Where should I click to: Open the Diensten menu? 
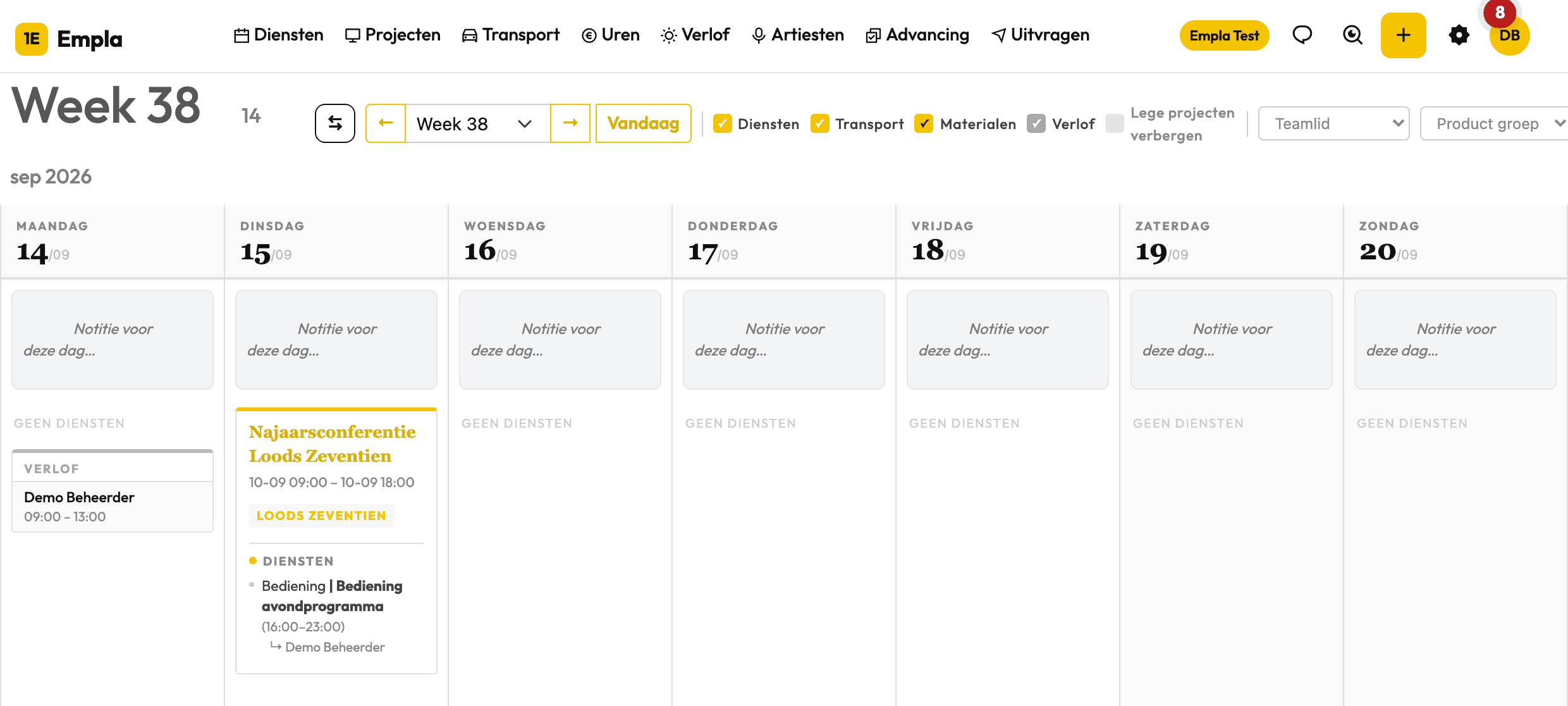pyautogui.click(x=279, y=35)
